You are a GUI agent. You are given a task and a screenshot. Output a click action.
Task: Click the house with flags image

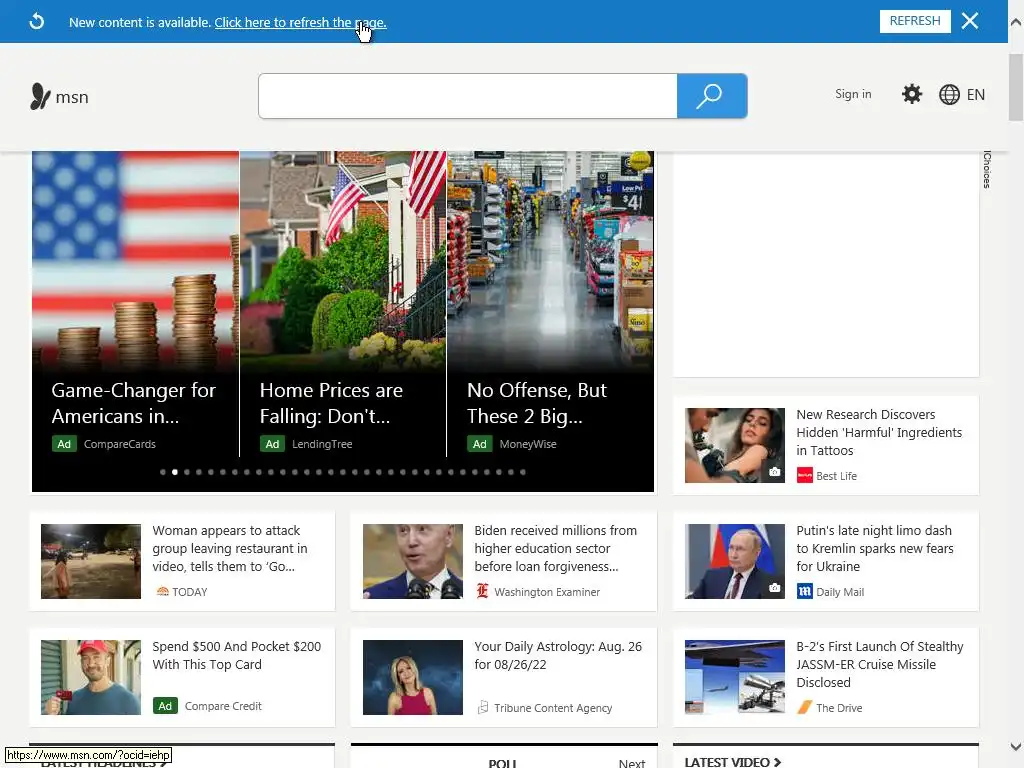point(343,261)
